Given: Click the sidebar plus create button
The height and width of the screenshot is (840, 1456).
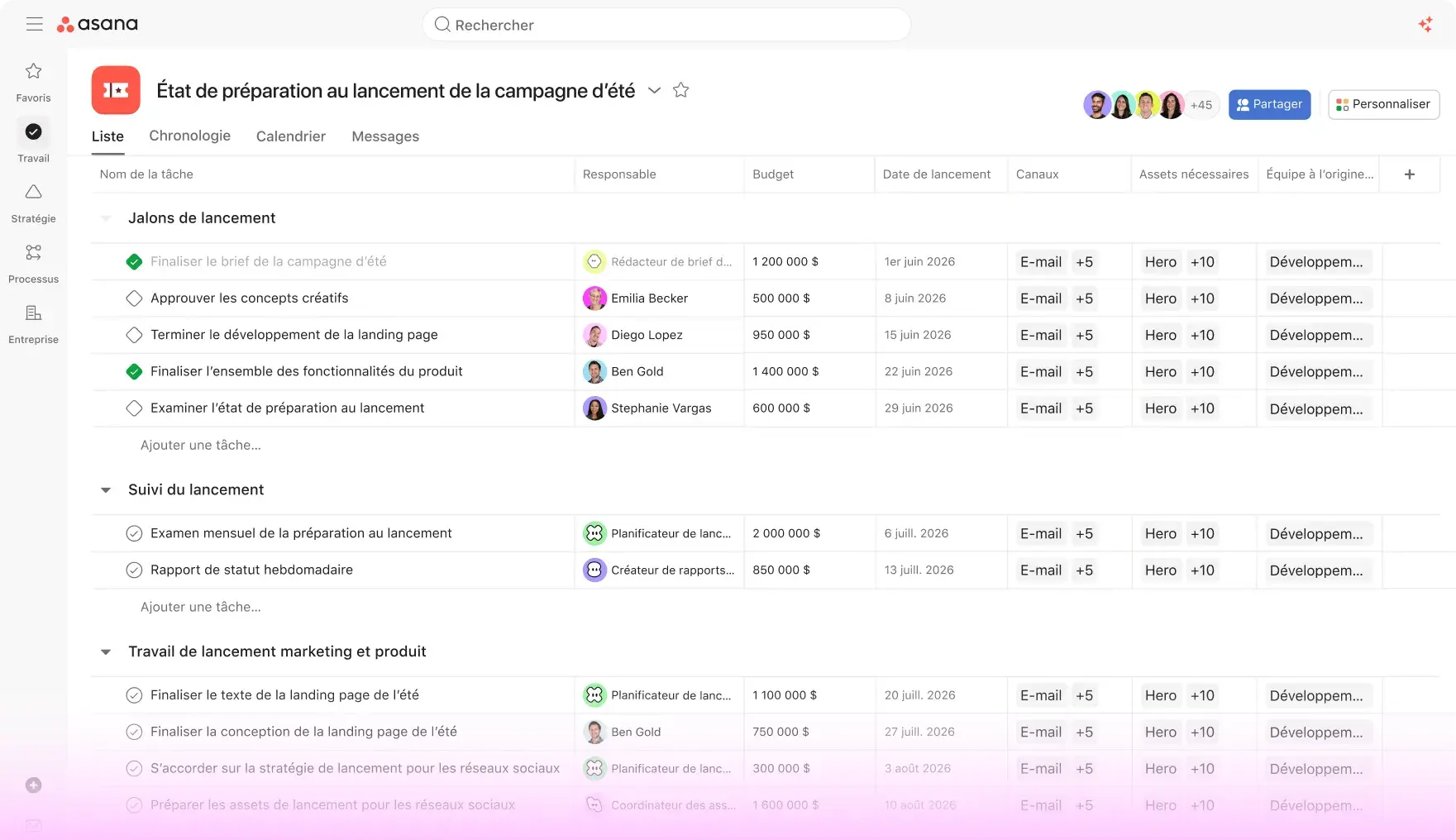Looking at the screenshot, I should coord(33,785).
